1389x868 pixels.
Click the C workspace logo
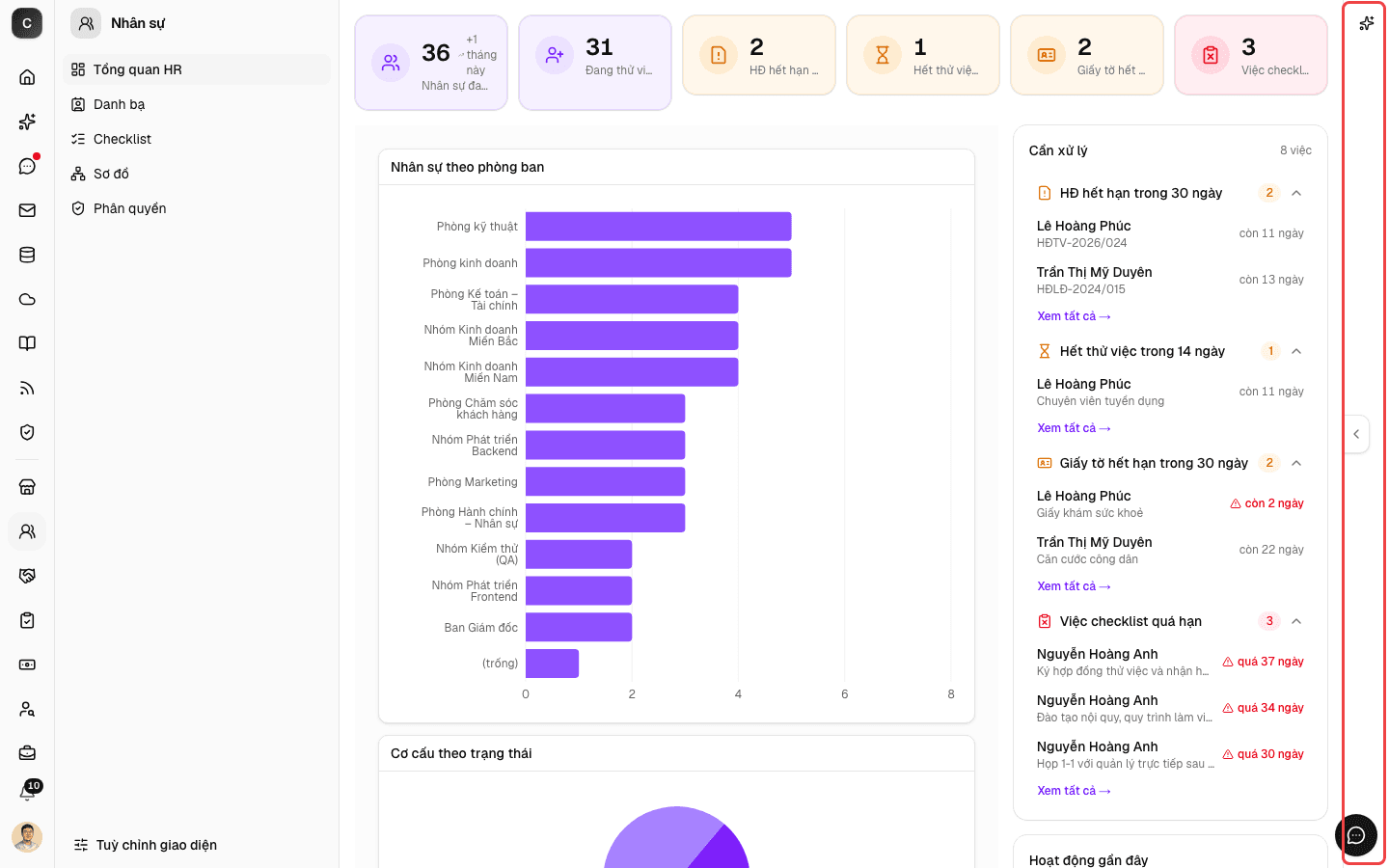27,23
